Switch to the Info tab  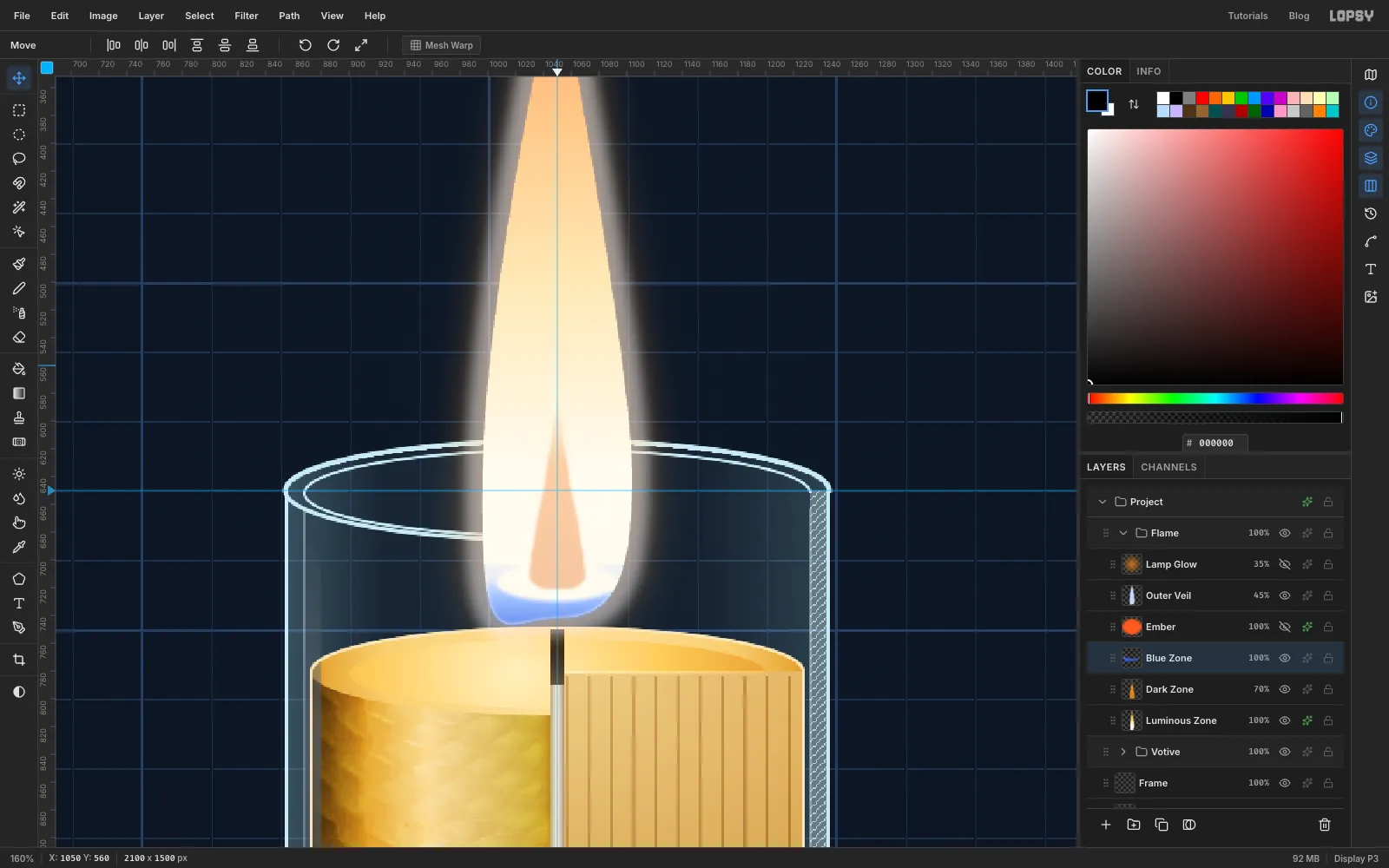1149,71
